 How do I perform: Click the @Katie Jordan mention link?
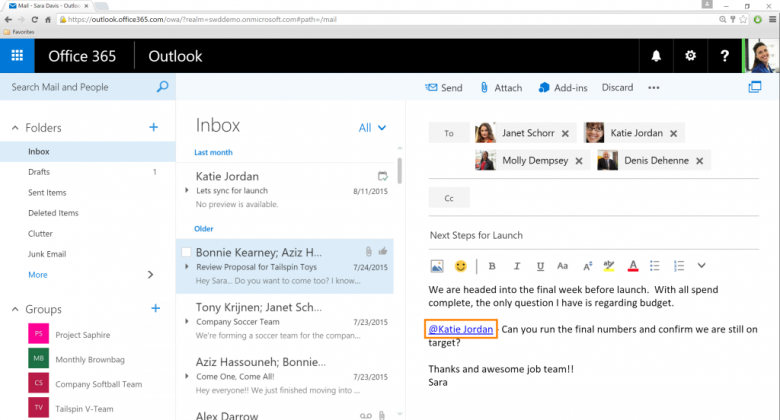(460, 329)
